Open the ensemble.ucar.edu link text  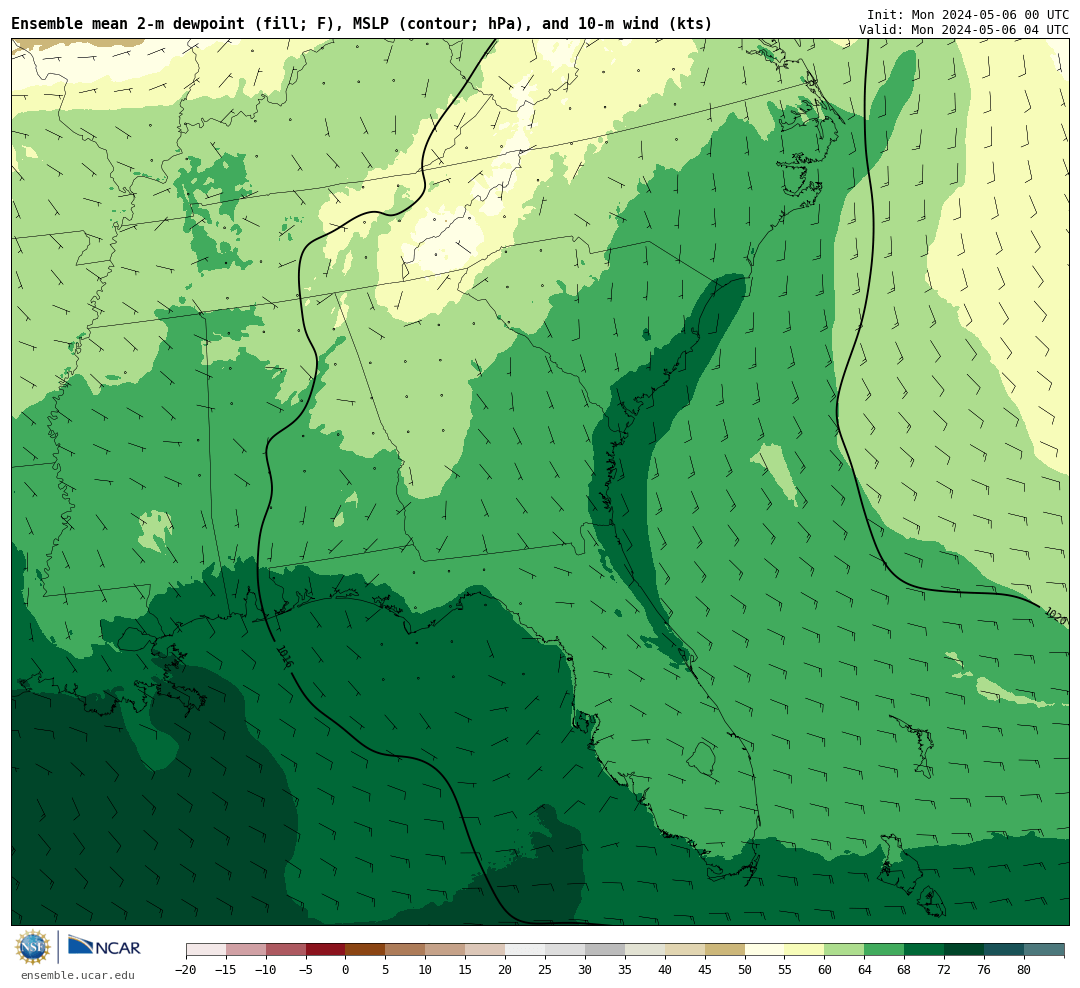(x=77, y=975)
